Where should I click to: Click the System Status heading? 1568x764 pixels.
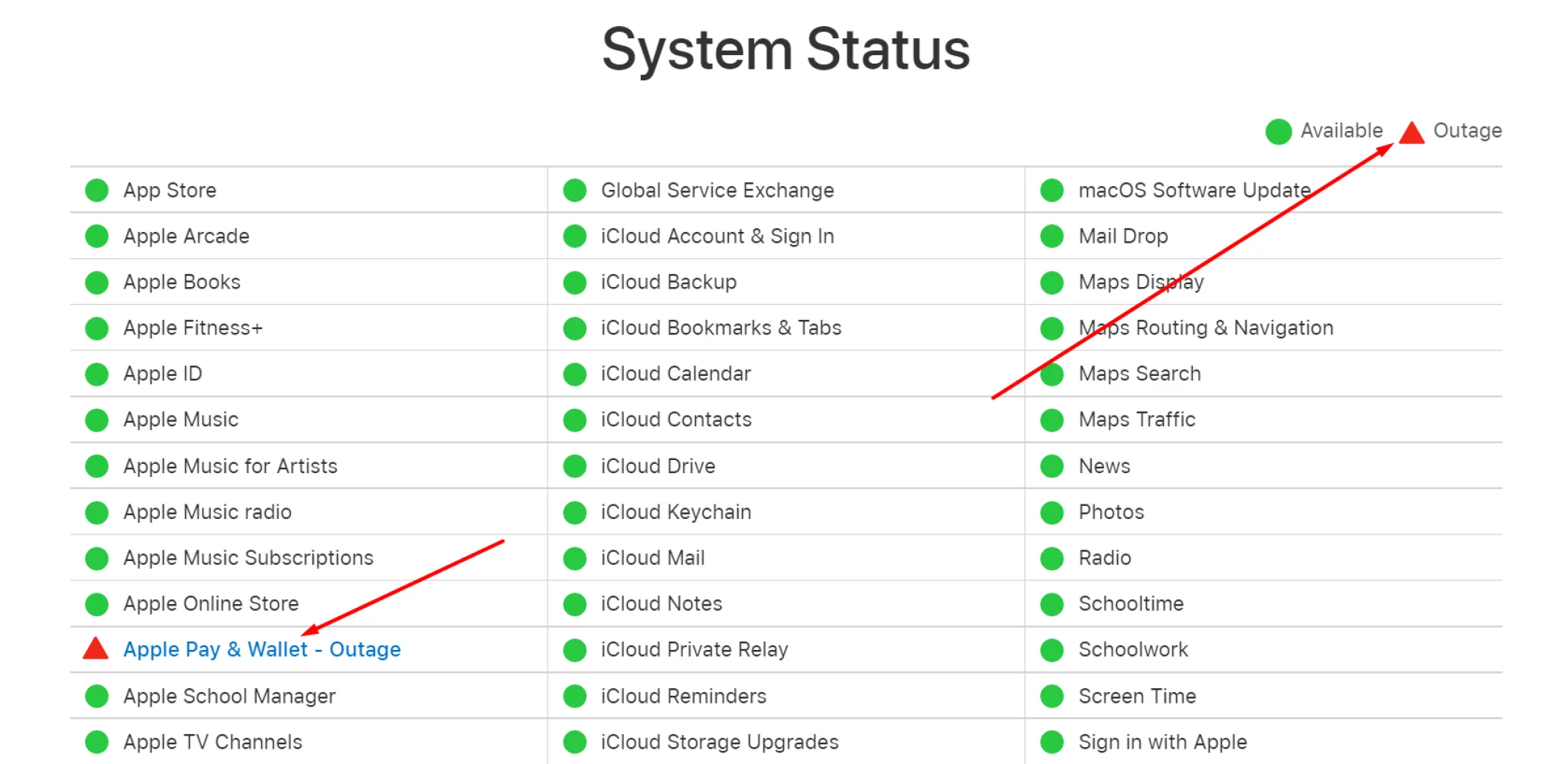click(x=786, y=50)
